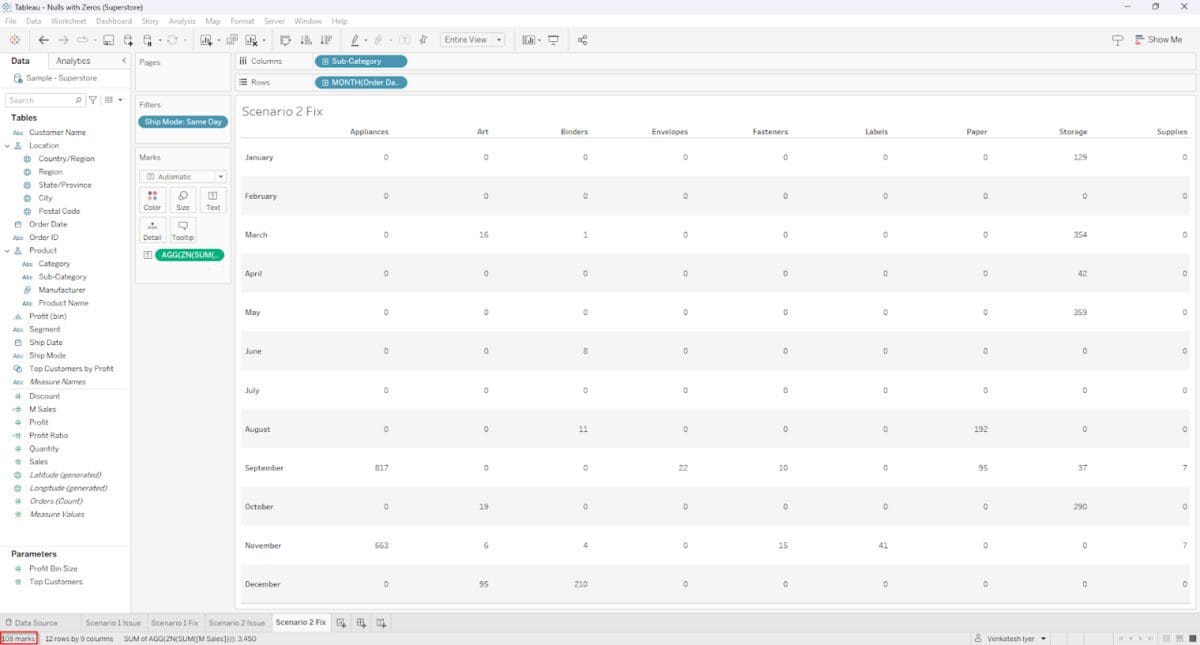This screenshot has width=1200, height=645.
Task: Click the MONTH(Order Date) pill on Rows
Action: click(361, 82)
